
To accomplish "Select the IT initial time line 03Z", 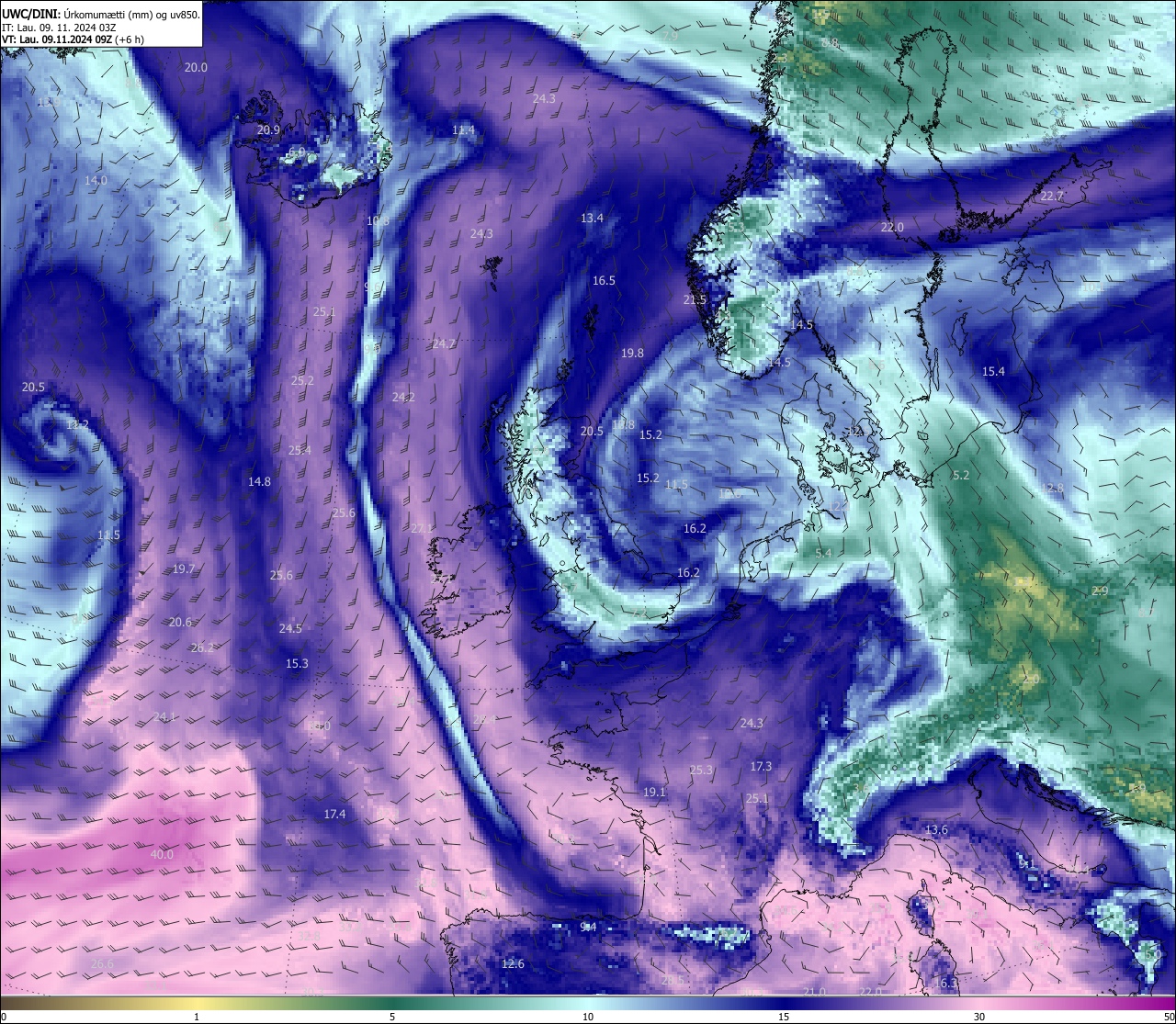I will coord(60,28).
